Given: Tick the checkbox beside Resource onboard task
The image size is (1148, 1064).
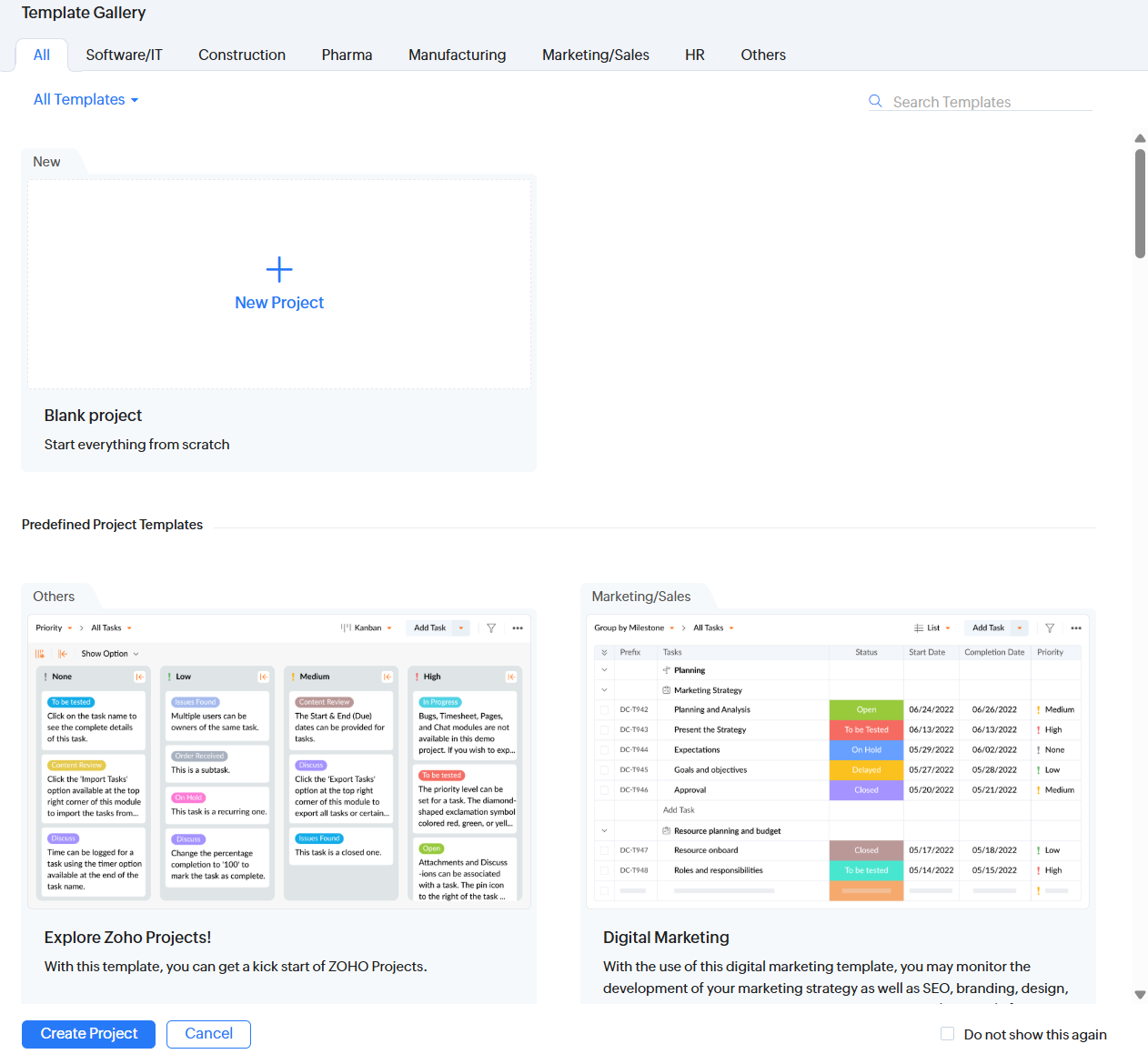Looking at the screenshot, I should (604, 849).
